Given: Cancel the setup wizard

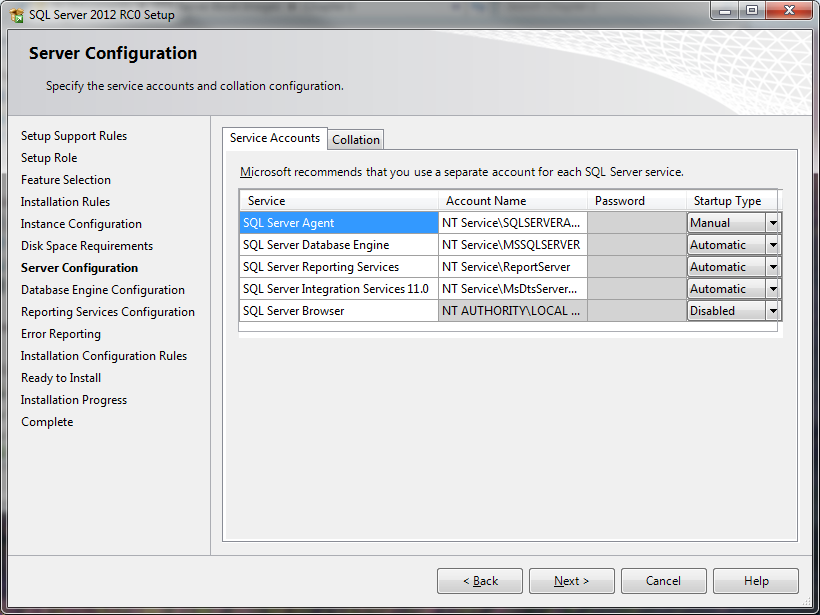Looking at the screenshot, I should click(664, 581).
